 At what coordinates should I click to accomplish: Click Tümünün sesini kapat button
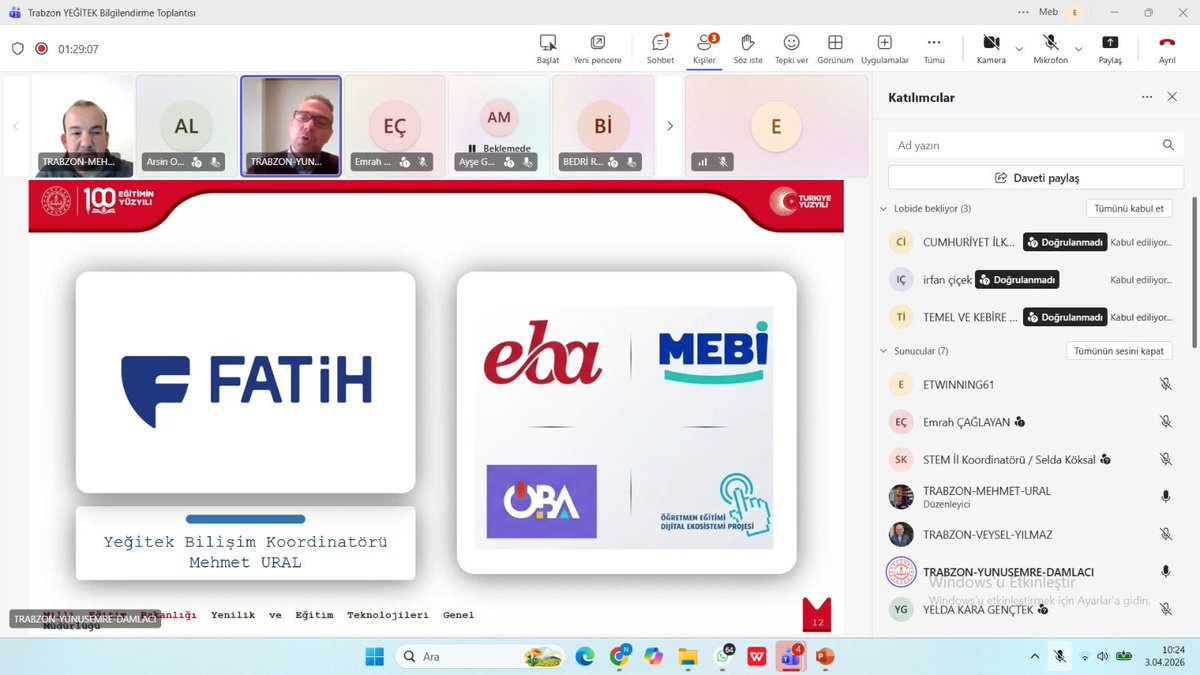[x=1119, y=351]
